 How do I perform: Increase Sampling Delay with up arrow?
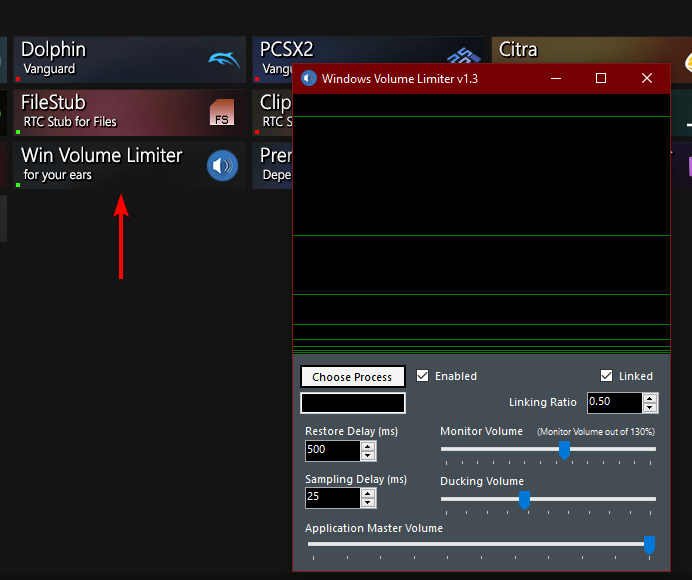pos(368,493)
